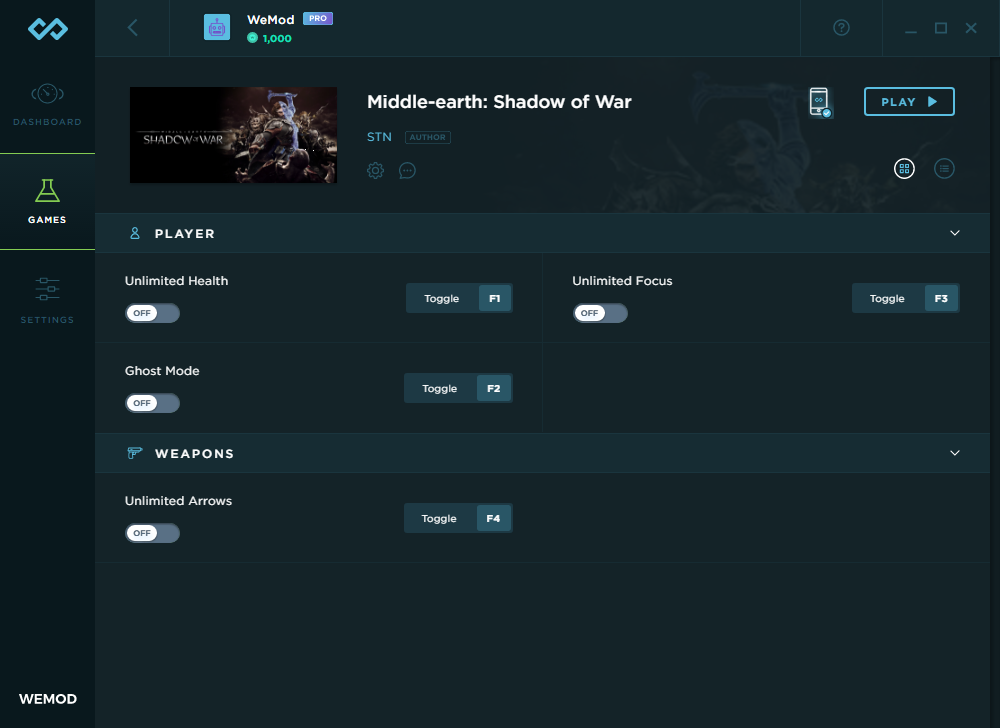Click the 1,000 points coin balance
Viewport: 1000px width, 728px height.
click(x=270, y=38)
